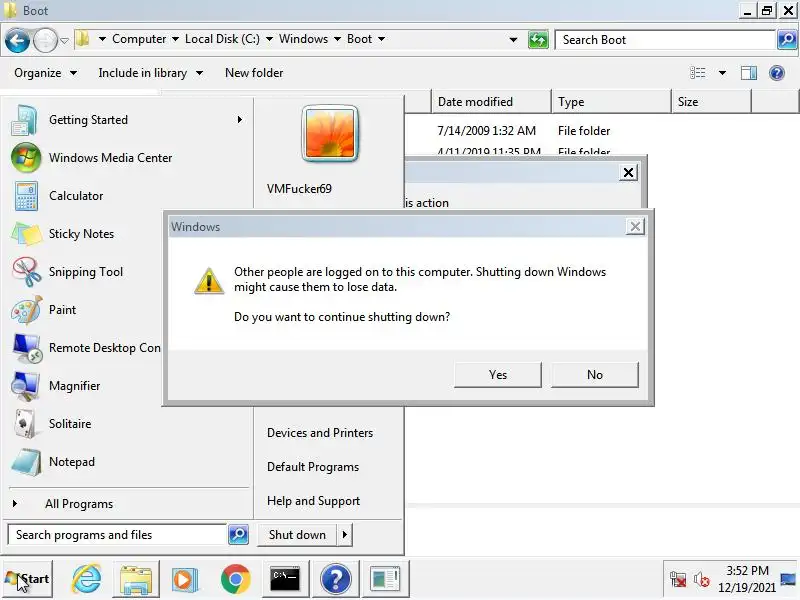Open Windows Media Player from taskbar
The image size is (800, 600).
[185, 579]
